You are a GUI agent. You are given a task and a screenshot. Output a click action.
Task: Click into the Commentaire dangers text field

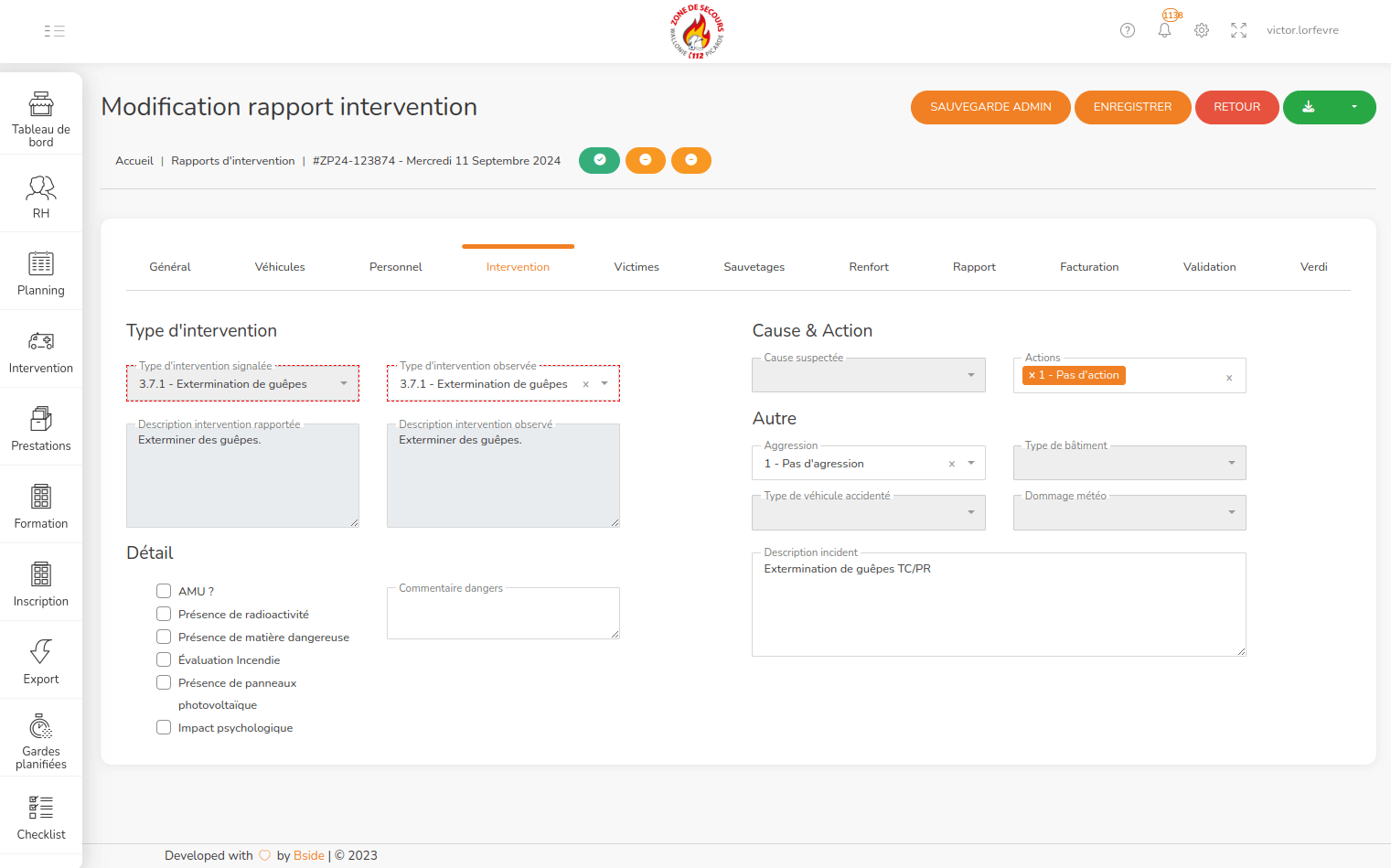pos(503,615)
